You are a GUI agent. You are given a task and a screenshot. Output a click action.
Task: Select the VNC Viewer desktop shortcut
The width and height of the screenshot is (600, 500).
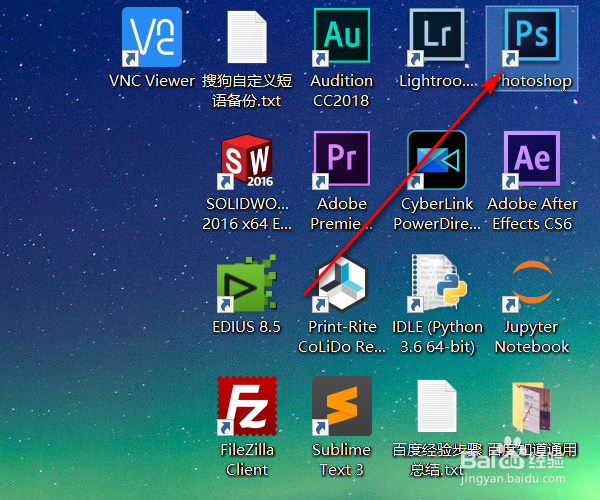(x=152, y=37)
